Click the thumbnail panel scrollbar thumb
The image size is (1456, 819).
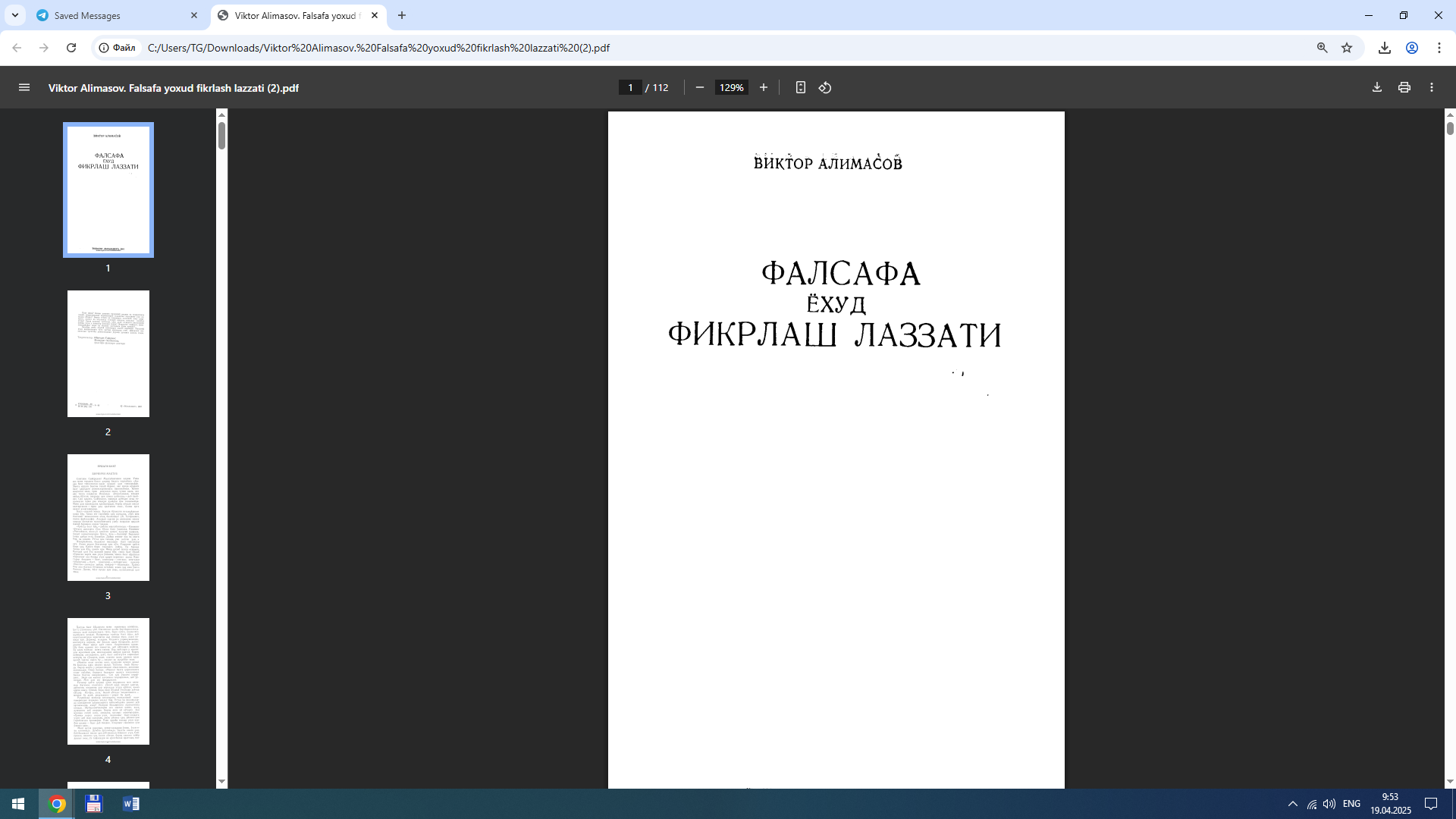(222, 135)
